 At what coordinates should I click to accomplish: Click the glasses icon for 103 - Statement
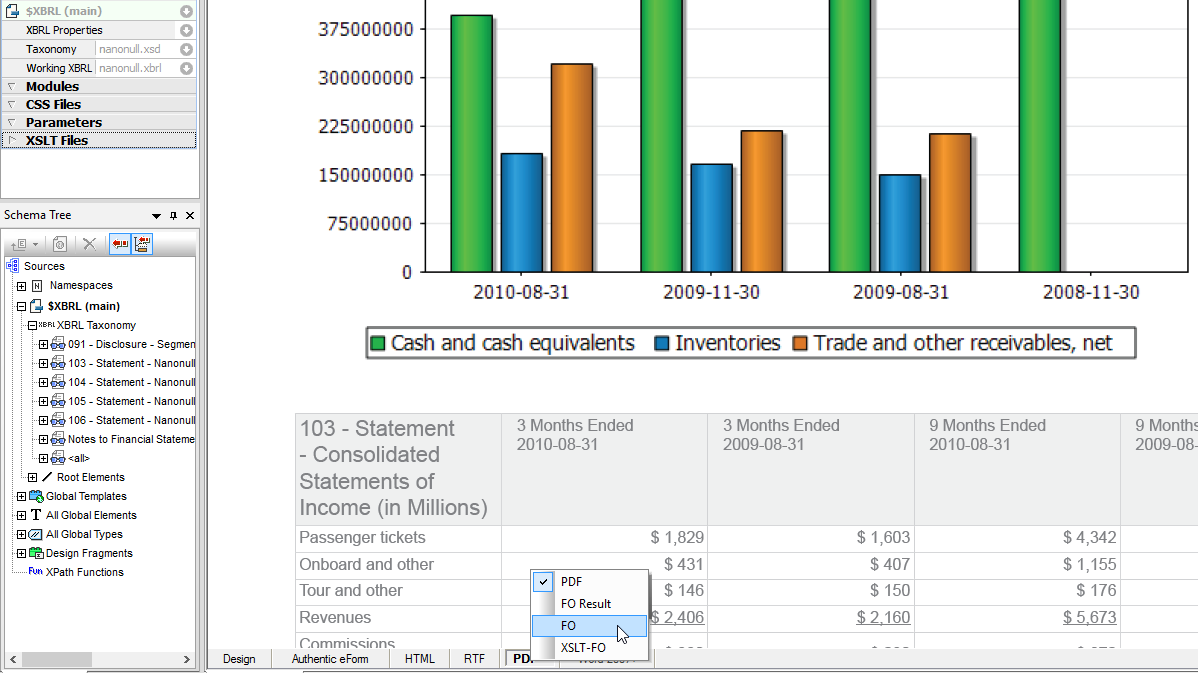(58, 363)
